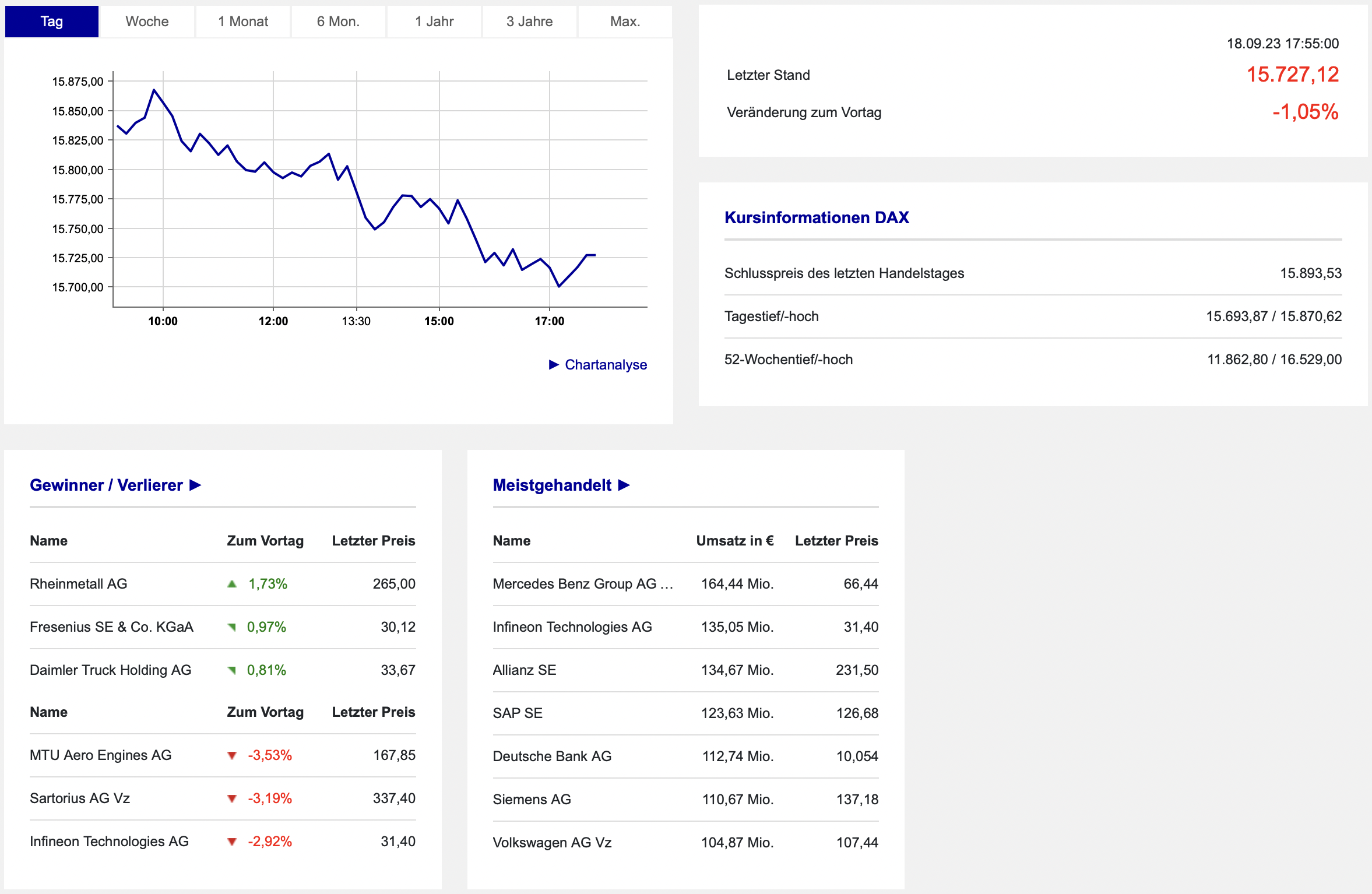Expand via arrow after Gewinner / Verlierer
The width and height of the screenshot is (1372, 894).
196,485
